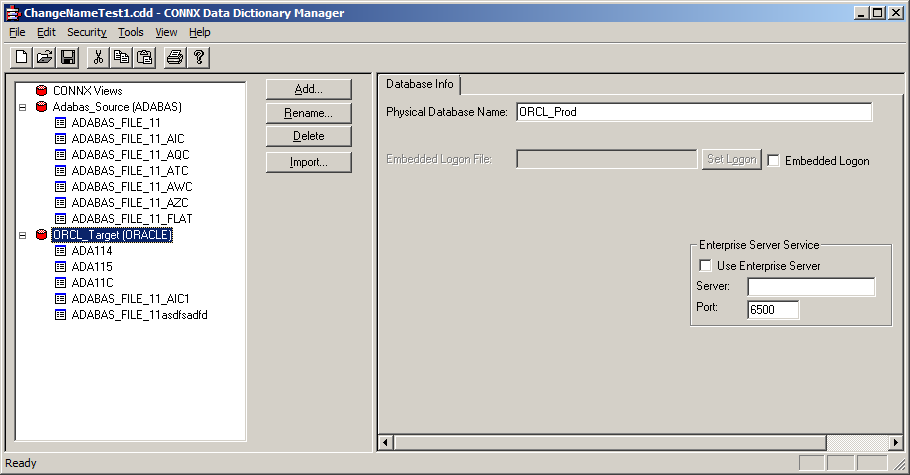Open the Tools menu

tap(131, 33)
